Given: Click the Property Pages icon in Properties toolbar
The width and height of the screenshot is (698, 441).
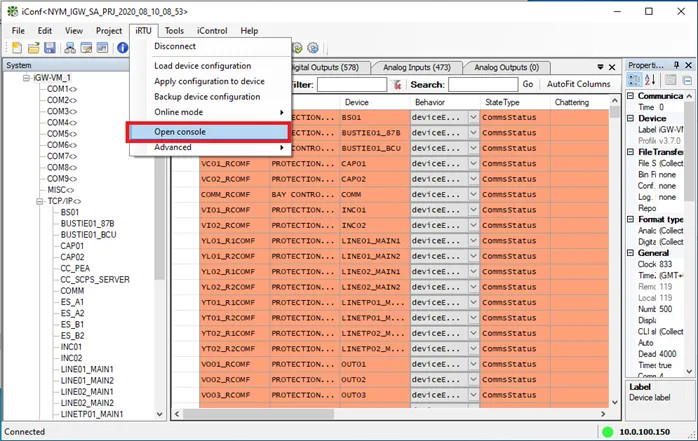Looking at the screenshot, I should pyautogui.click(x=670, y=80).
